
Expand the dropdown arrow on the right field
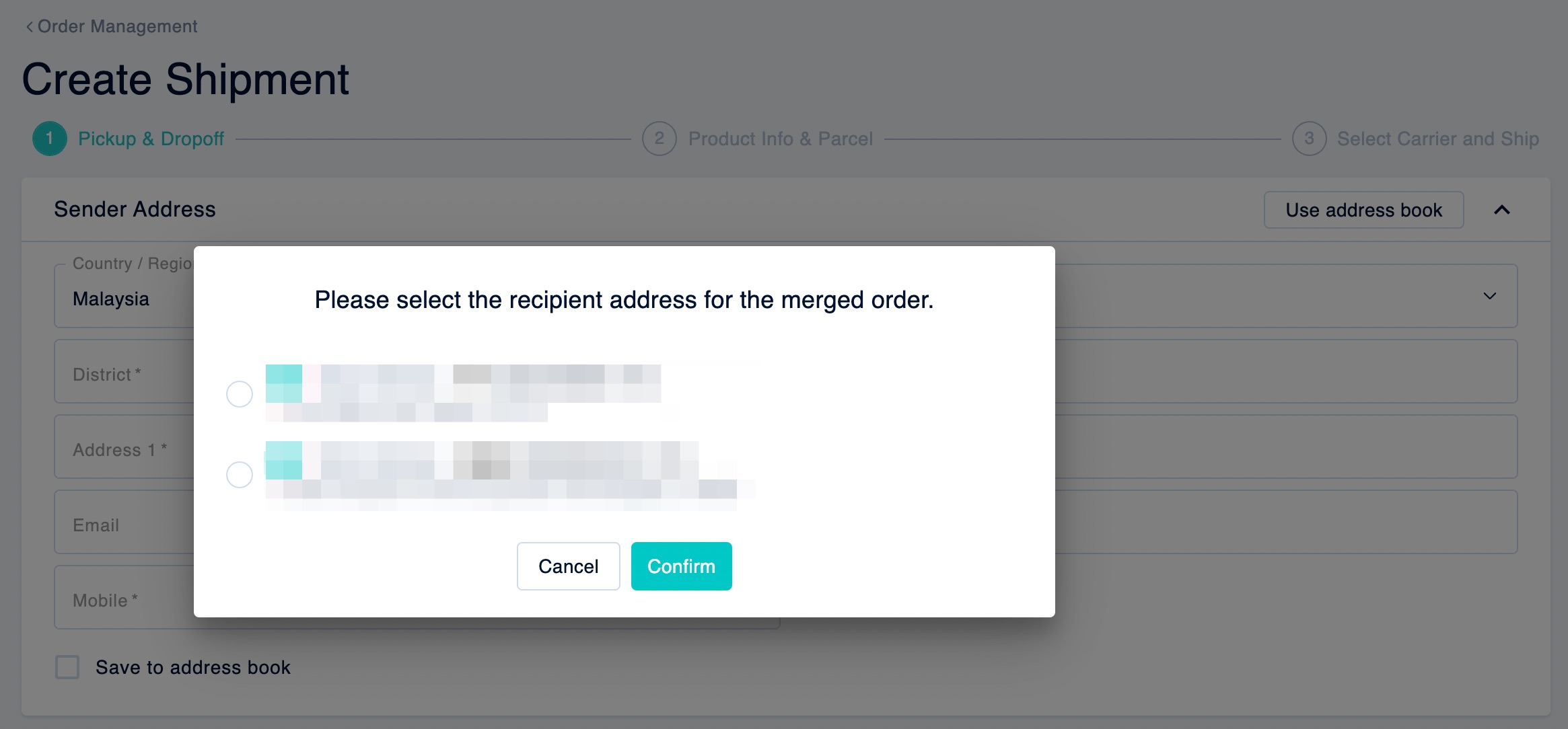tap(1490, 296)
